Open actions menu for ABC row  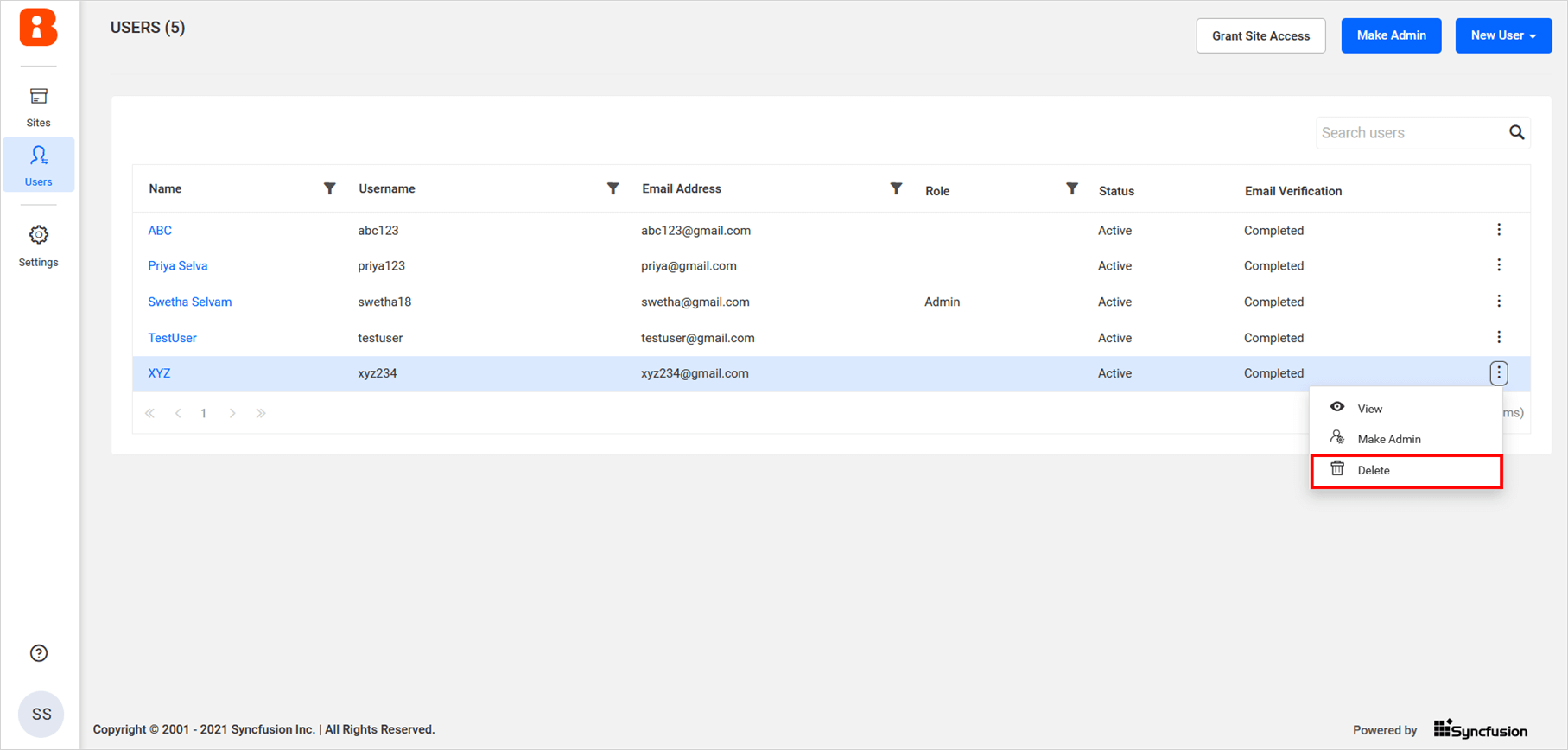[x=1499, y=230]
